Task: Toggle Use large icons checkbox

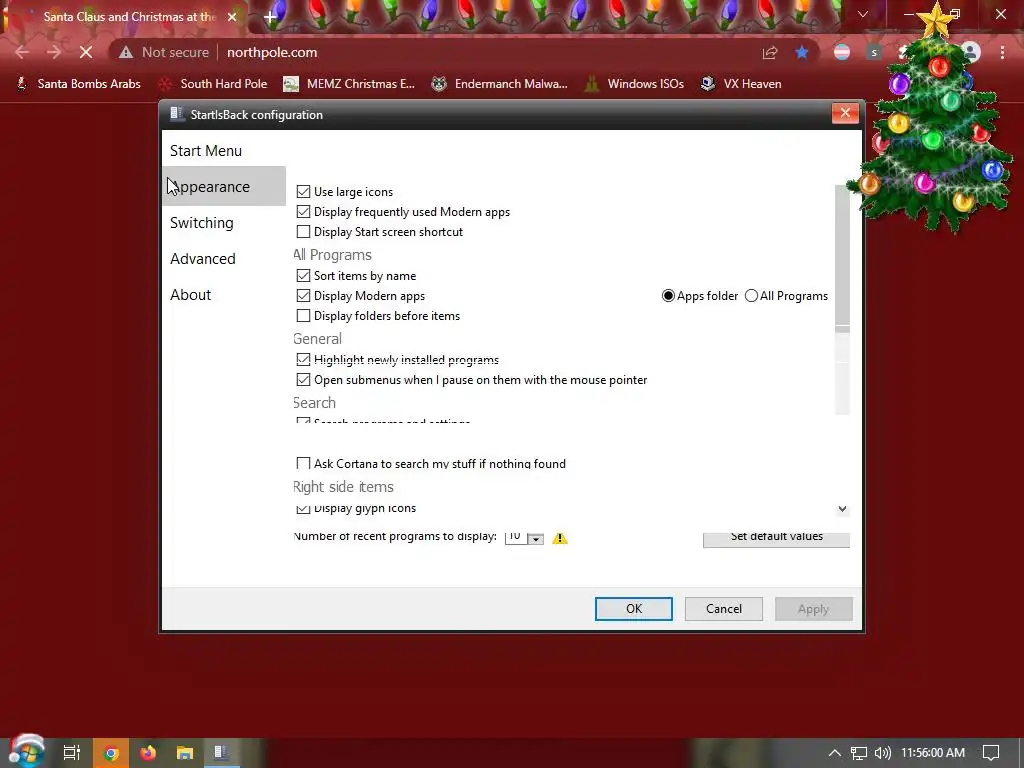Action: tap(303, 191)
